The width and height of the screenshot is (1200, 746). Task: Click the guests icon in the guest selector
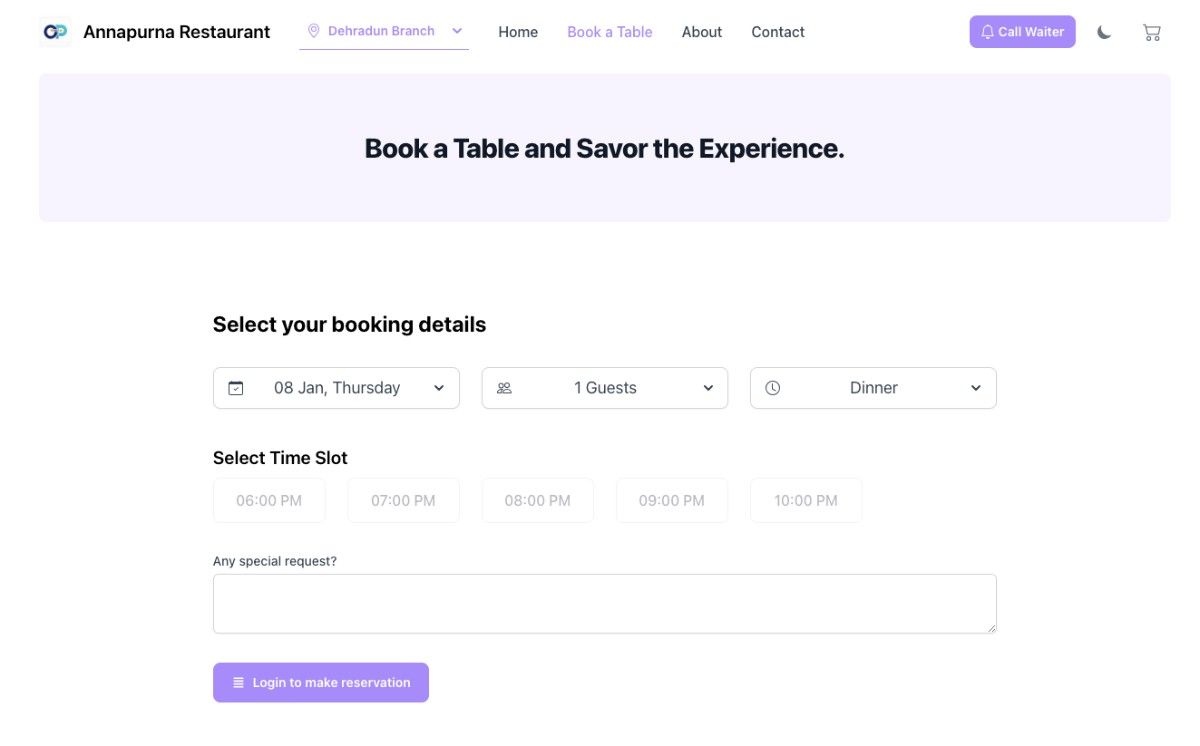tap(504, 388)
